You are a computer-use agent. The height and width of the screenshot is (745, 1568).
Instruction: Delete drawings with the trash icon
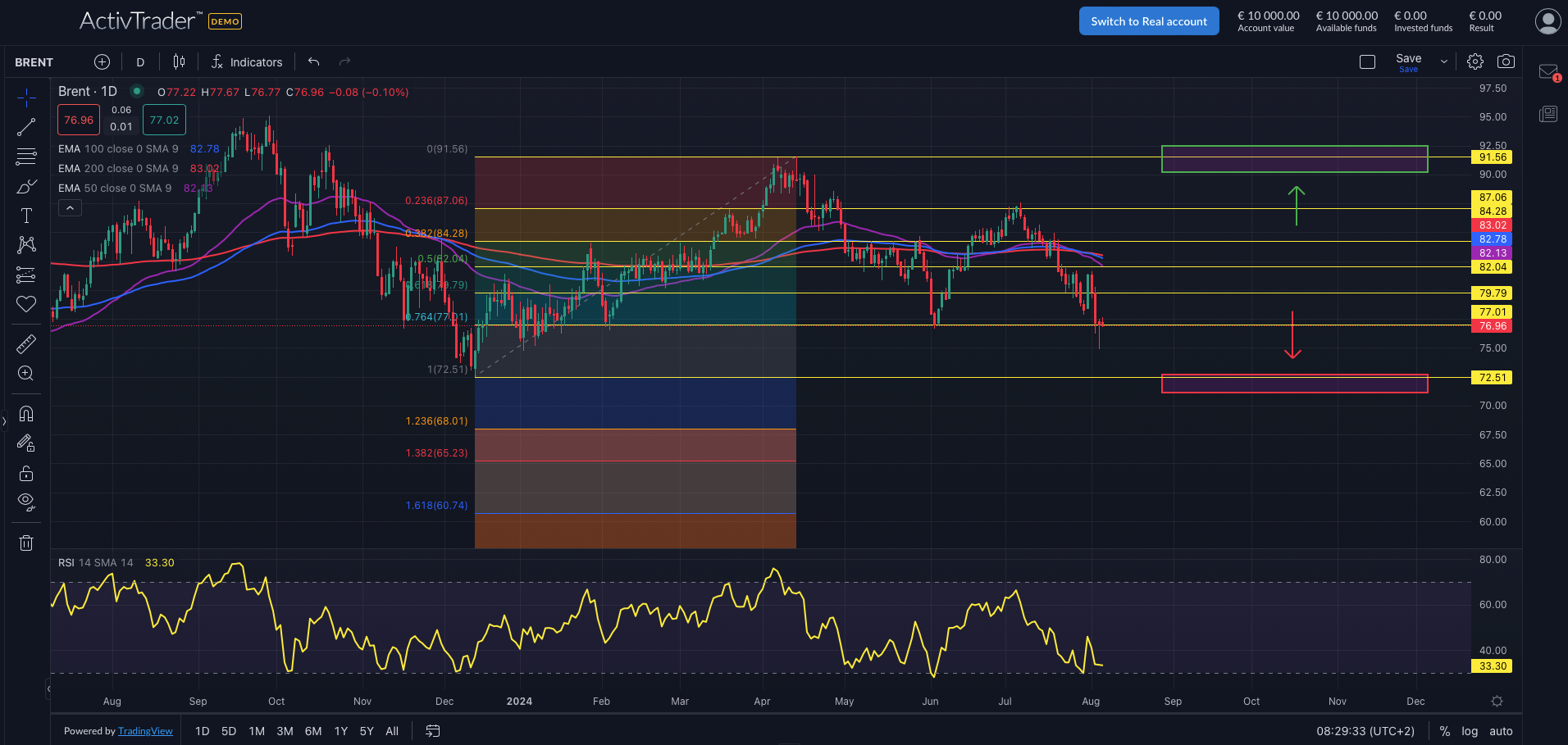click(26, 543)
